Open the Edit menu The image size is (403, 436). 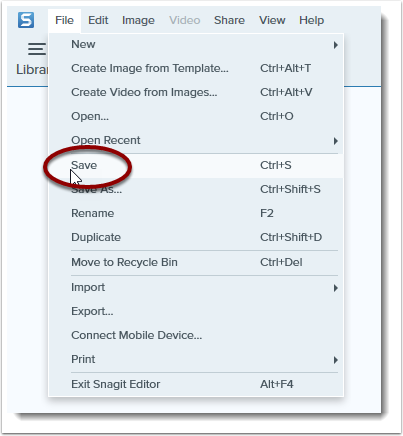(x=98, y=20)
